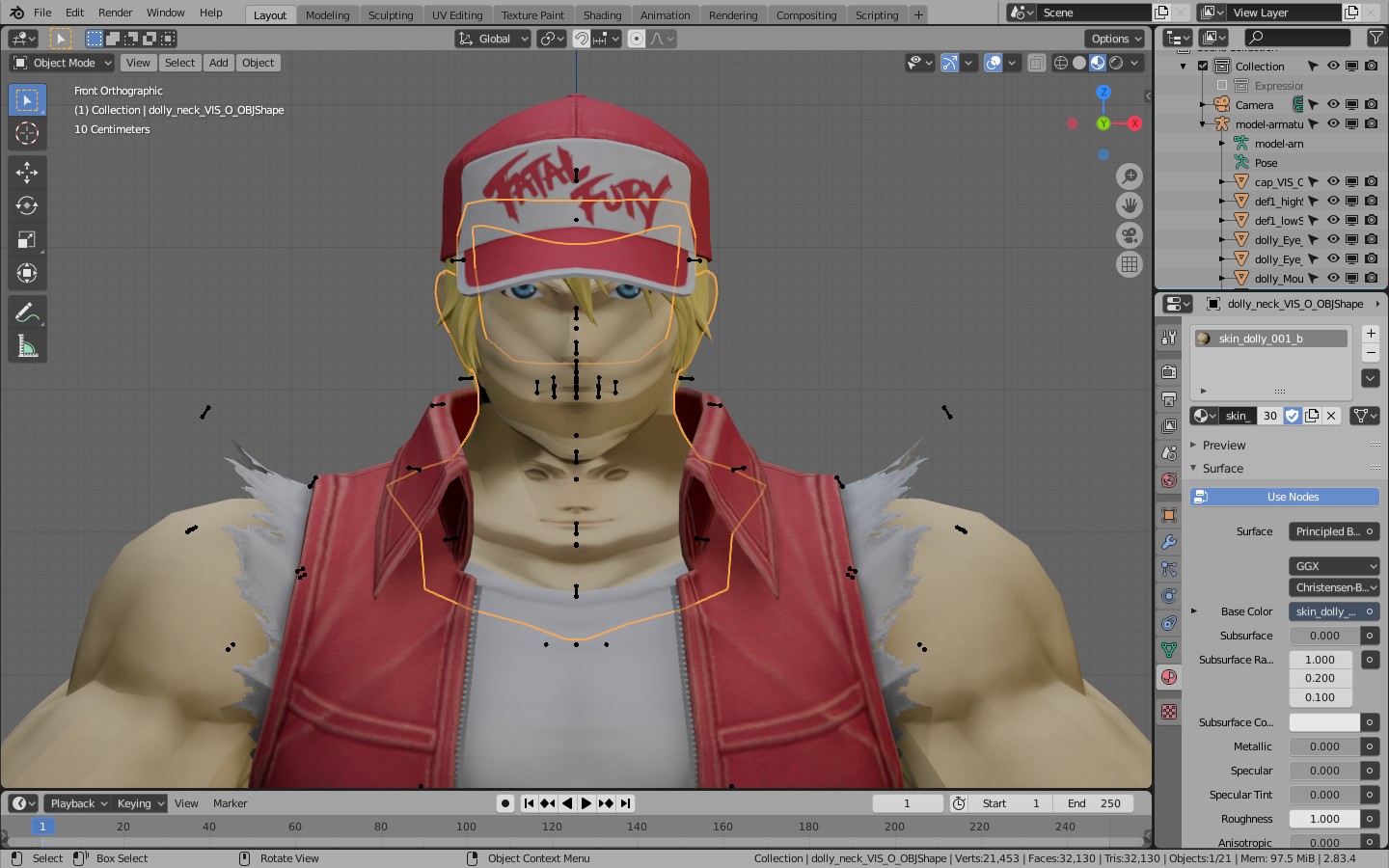The width and height of the screenshot is (1389, 868).
Task: Select wireframe viewport shading
Action: 1061,63
